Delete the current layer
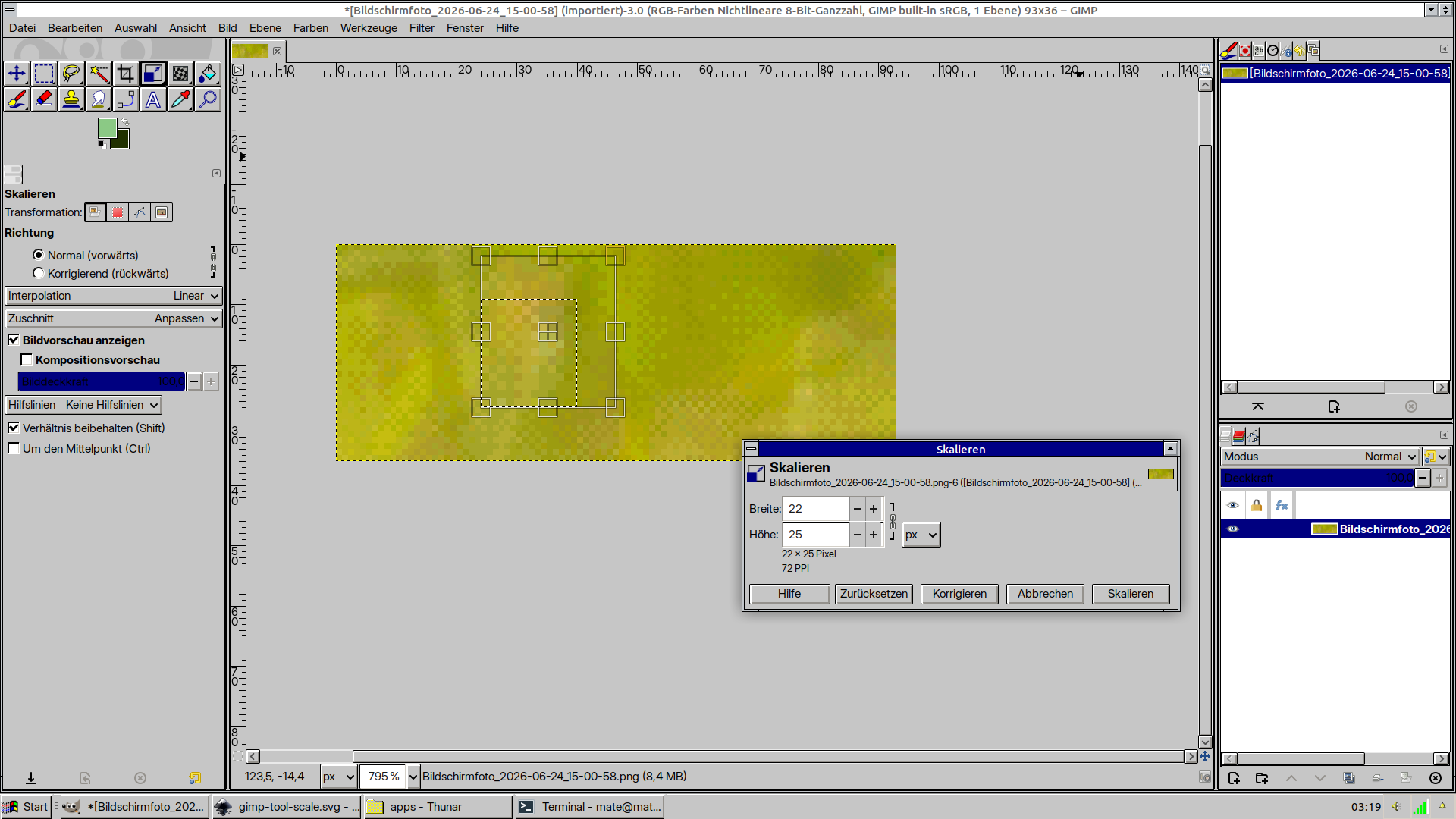 coord(1435,778)
